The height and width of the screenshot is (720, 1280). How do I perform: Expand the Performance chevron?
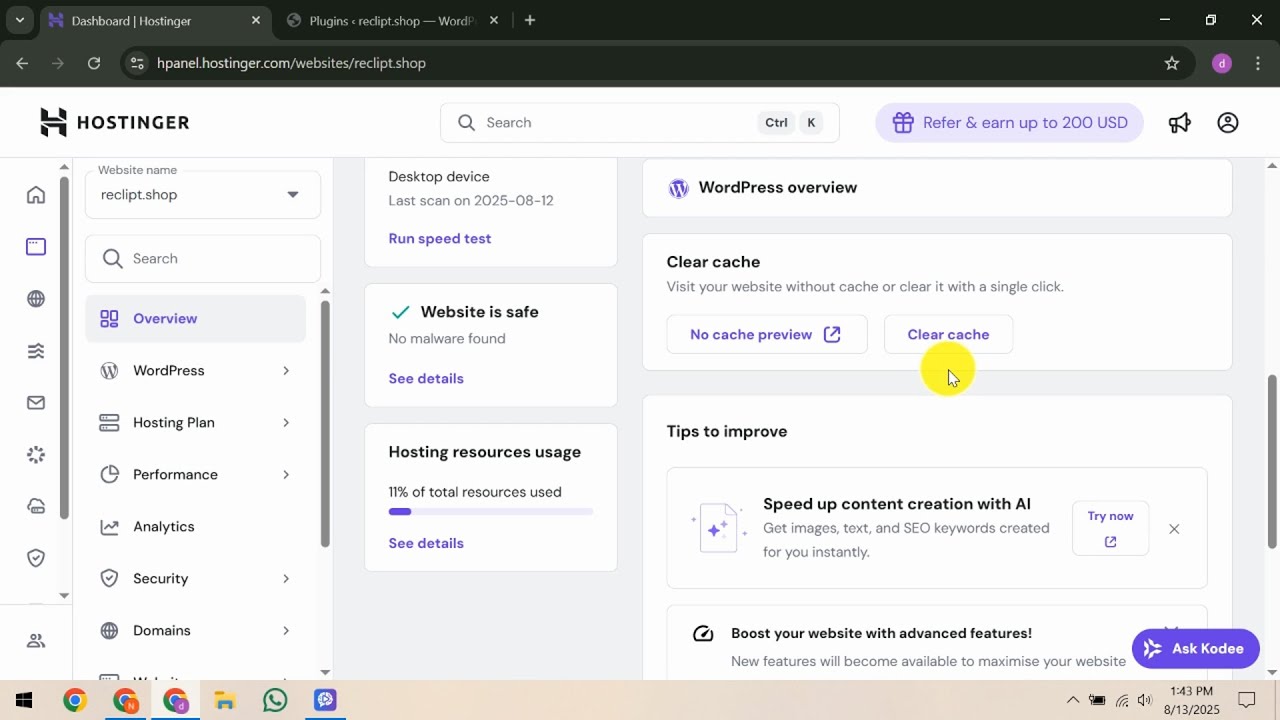point(286,475)
